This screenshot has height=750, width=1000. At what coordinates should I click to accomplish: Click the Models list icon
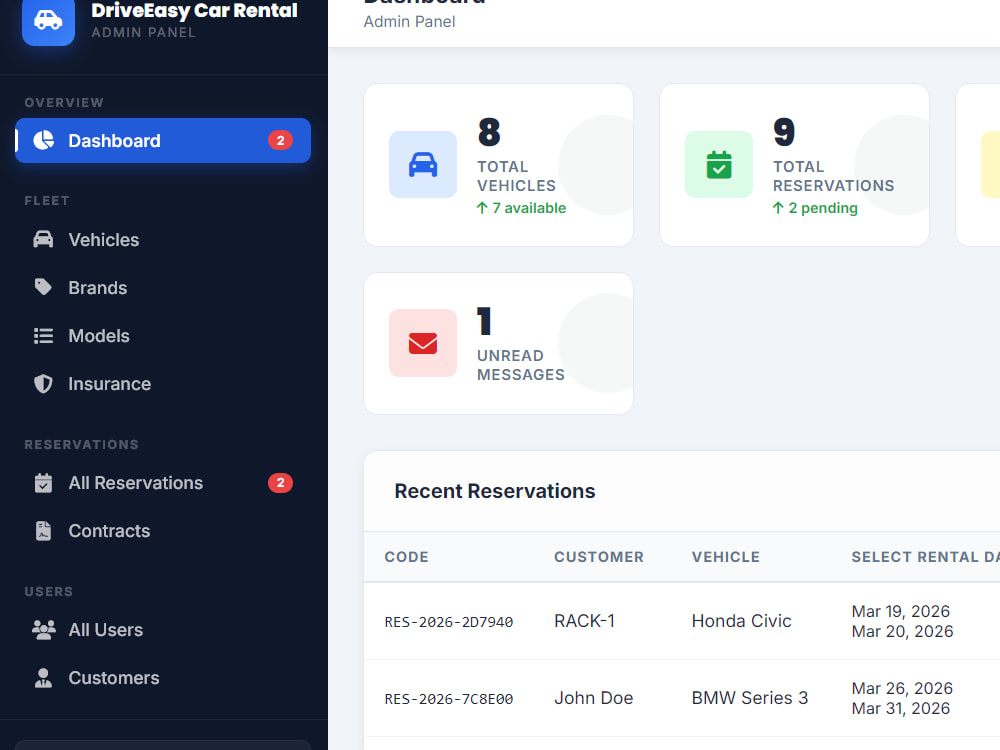click(43, 335)
